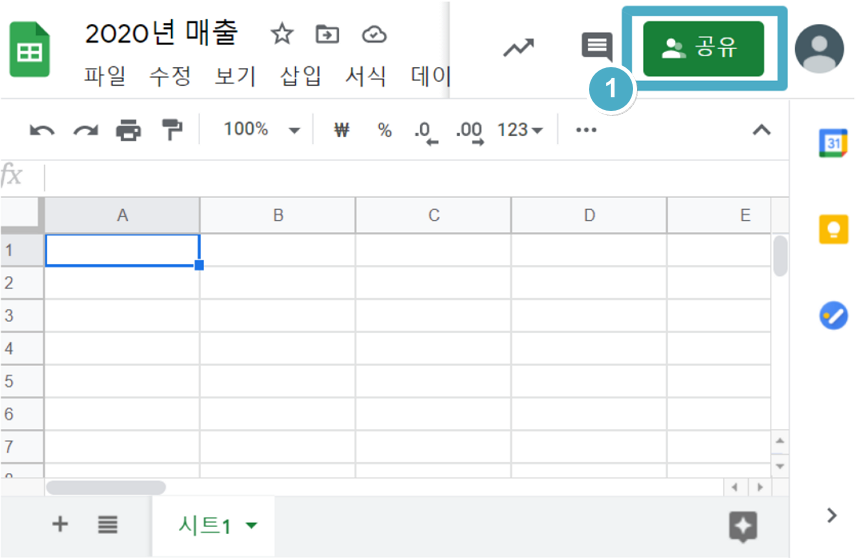Open the 100% zoom dropdown
Screen dimensions: 863x558
click(x=261, y=130)
